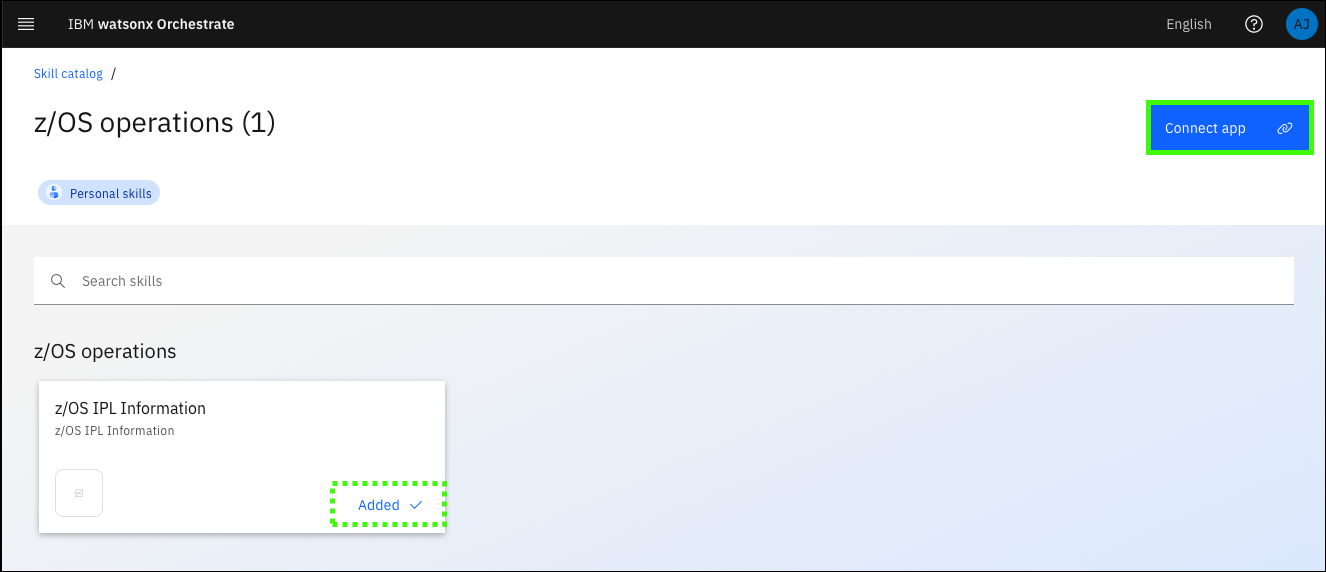Click the Connect app button

pyautogui.click(x=1229, y=128)
